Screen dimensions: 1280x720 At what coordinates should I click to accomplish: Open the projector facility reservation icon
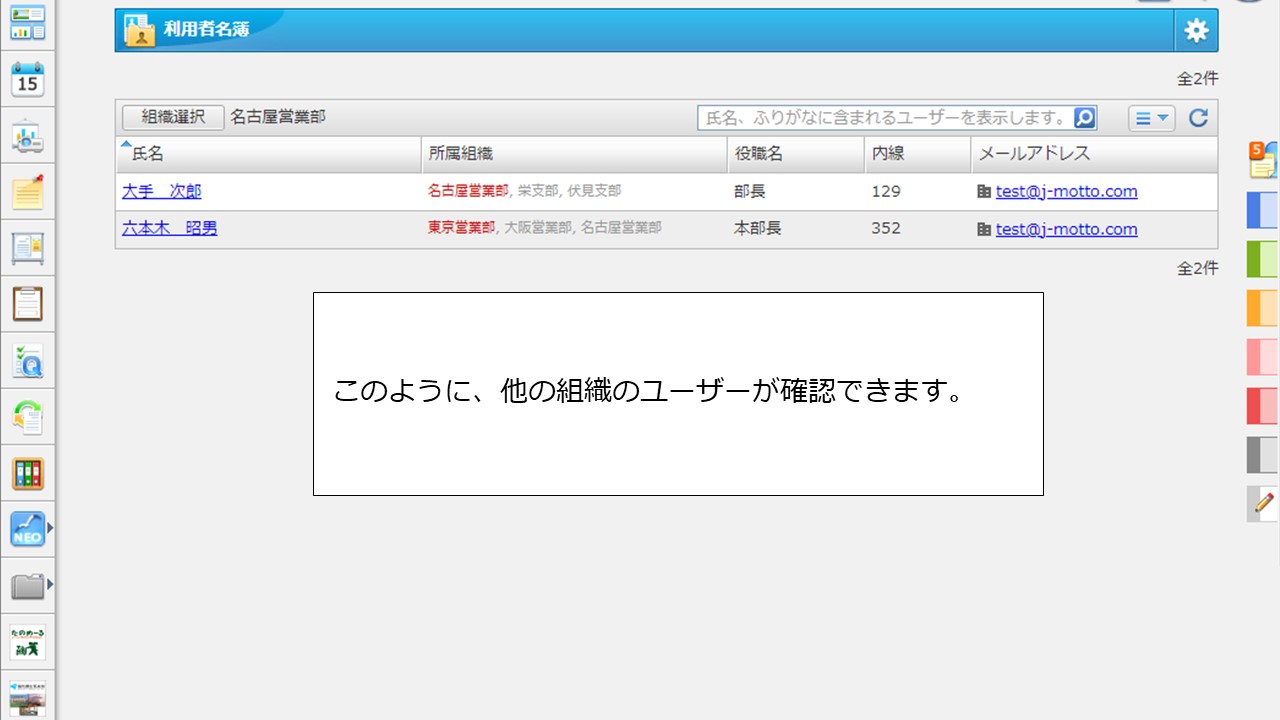click(x=28, y=137)
